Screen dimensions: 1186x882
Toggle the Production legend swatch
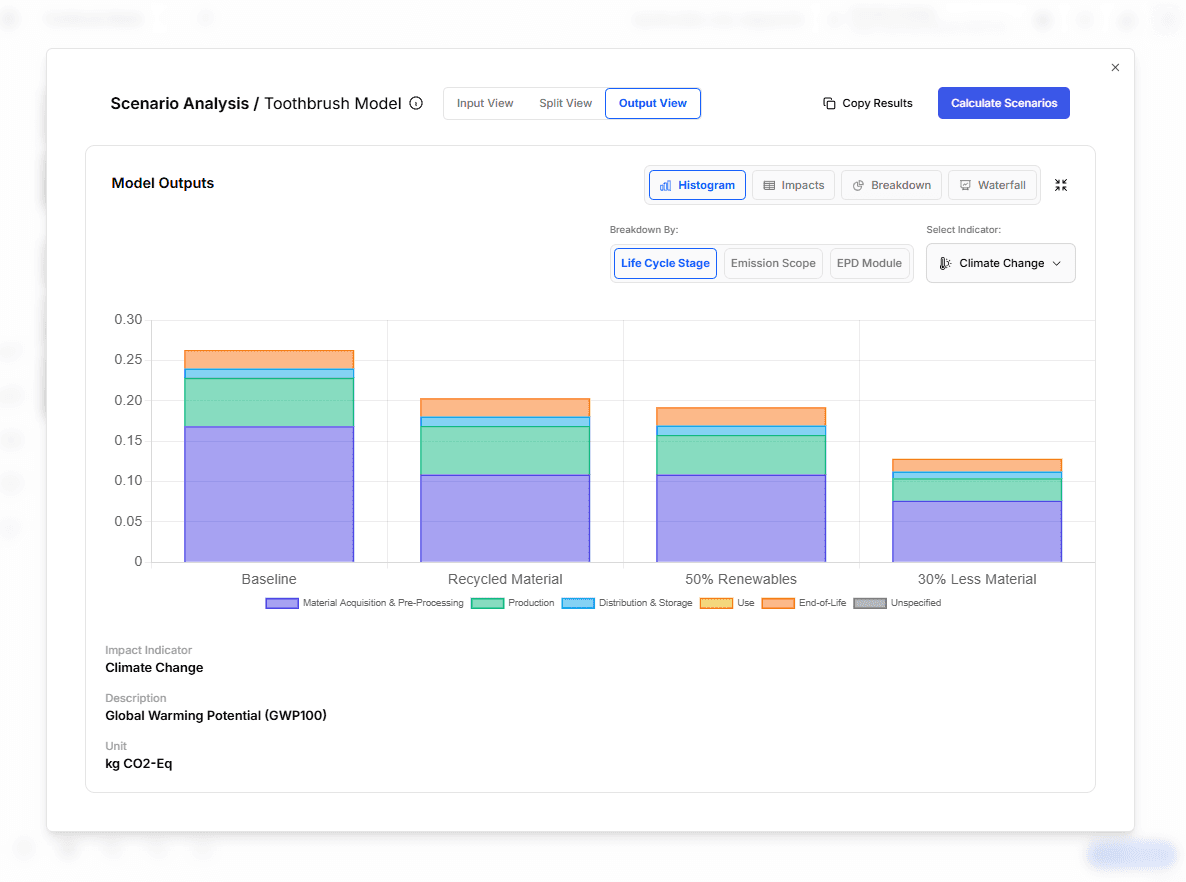pyautogui.click(x=487, y=604)
